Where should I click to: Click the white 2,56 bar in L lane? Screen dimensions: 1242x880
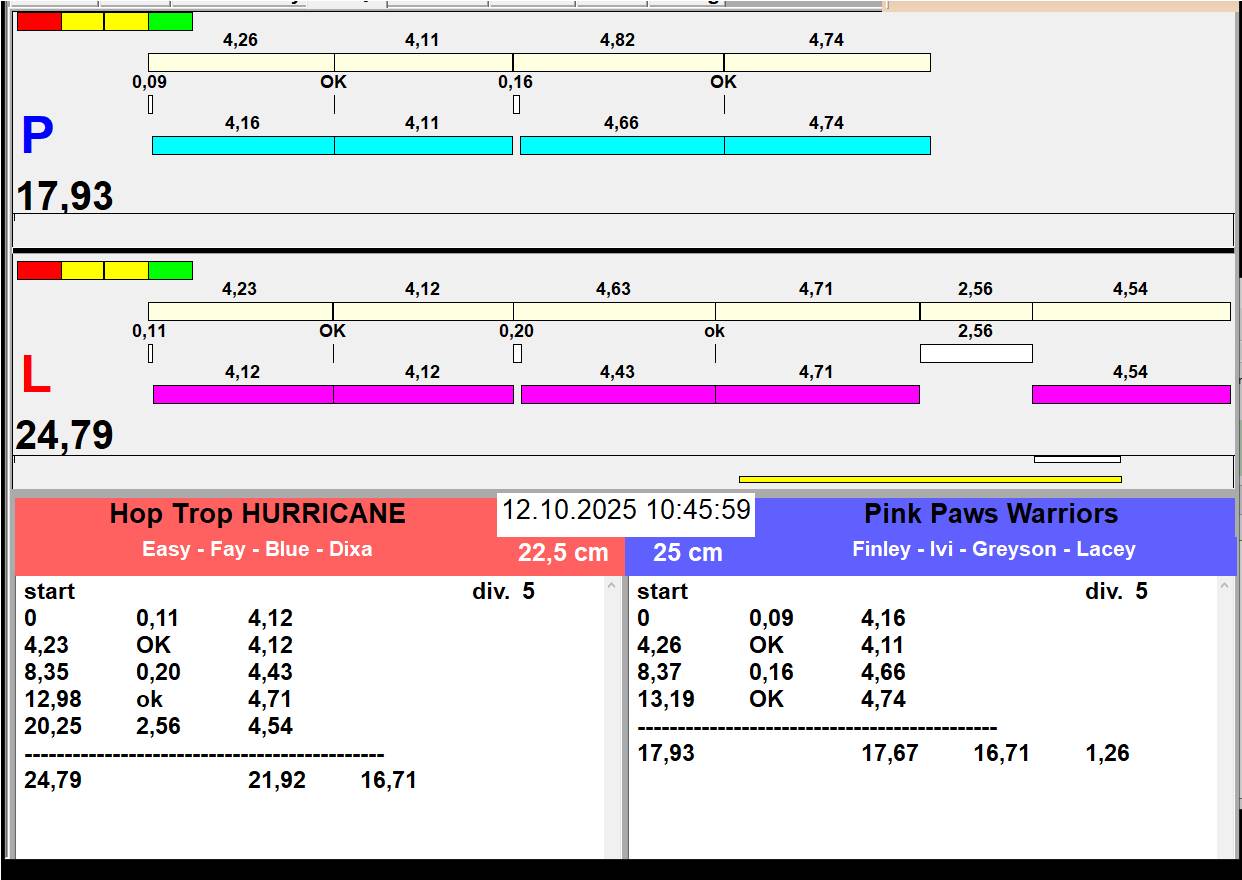975,353
